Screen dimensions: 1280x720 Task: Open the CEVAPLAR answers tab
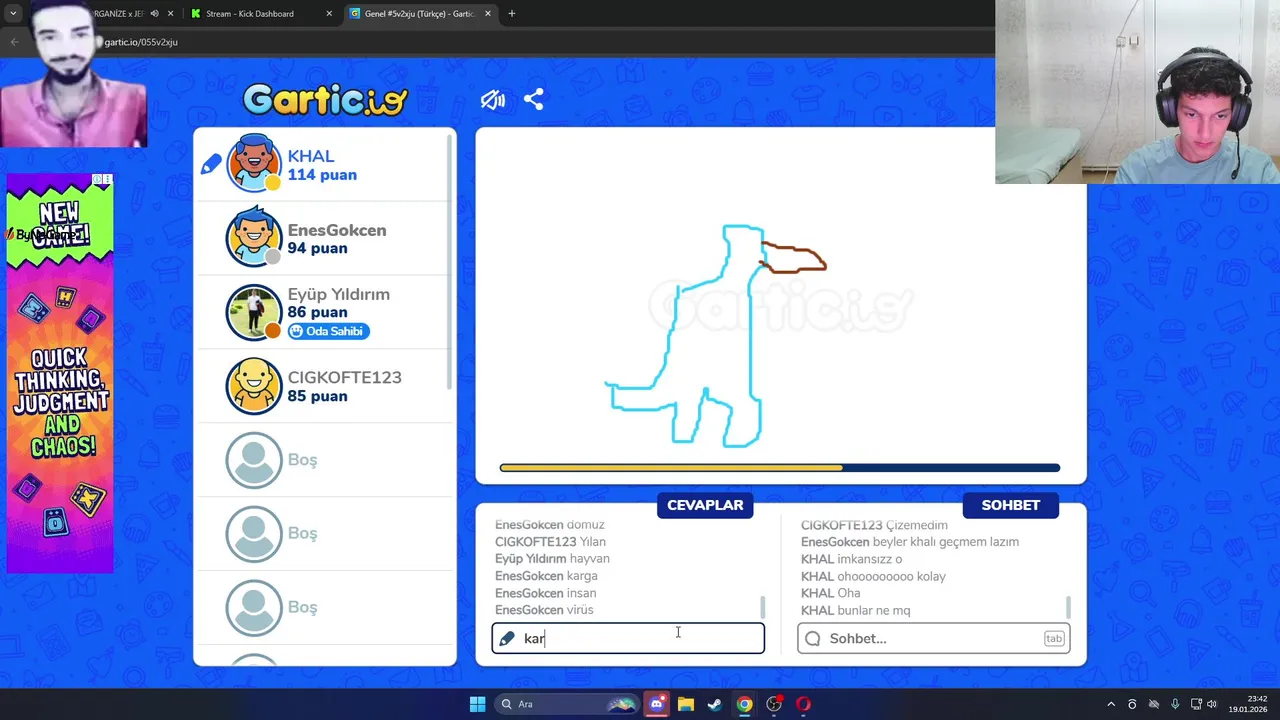tap(705, 505)
